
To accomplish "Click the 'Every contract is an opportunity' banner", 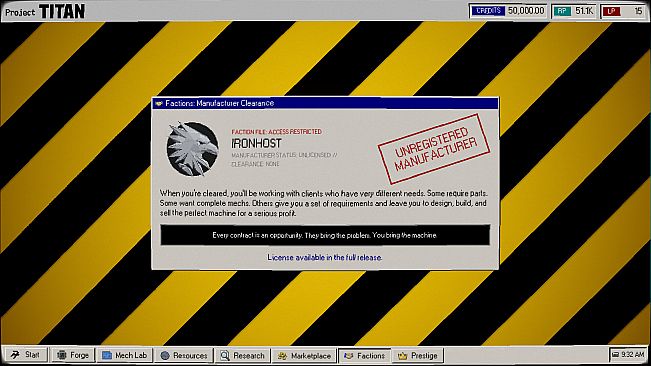I will [325, 235].
